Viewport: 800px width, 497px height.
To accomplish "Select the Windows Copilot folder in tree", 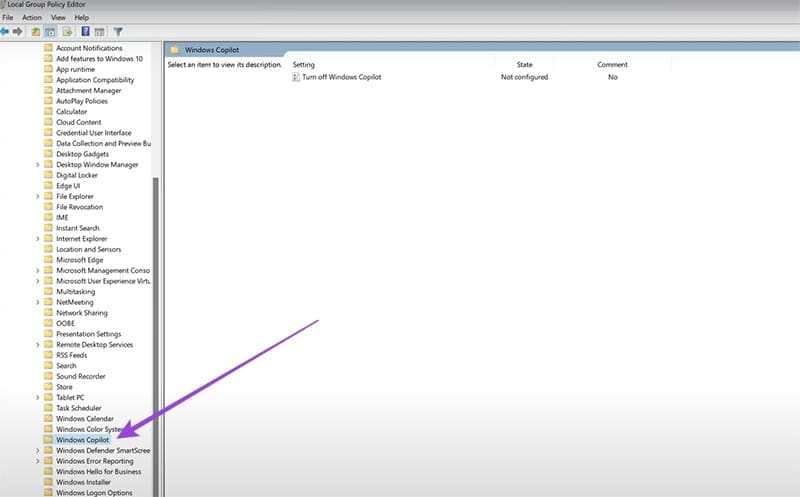I will pyautogui.click(x=82, y=440).
